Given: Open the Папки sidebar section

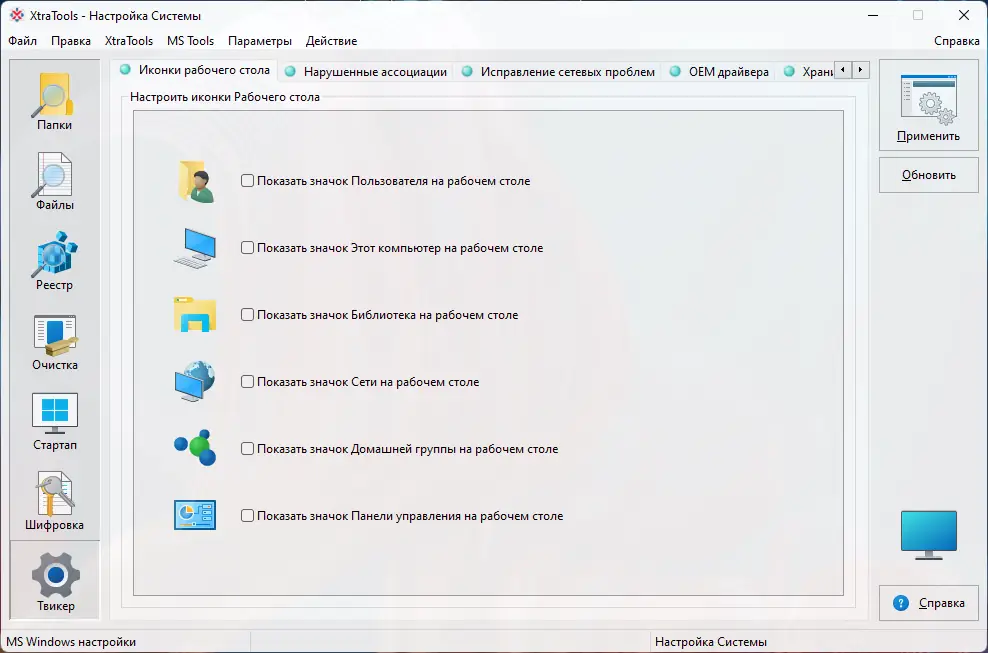Looking at the screenshot, I should point(54,102).
